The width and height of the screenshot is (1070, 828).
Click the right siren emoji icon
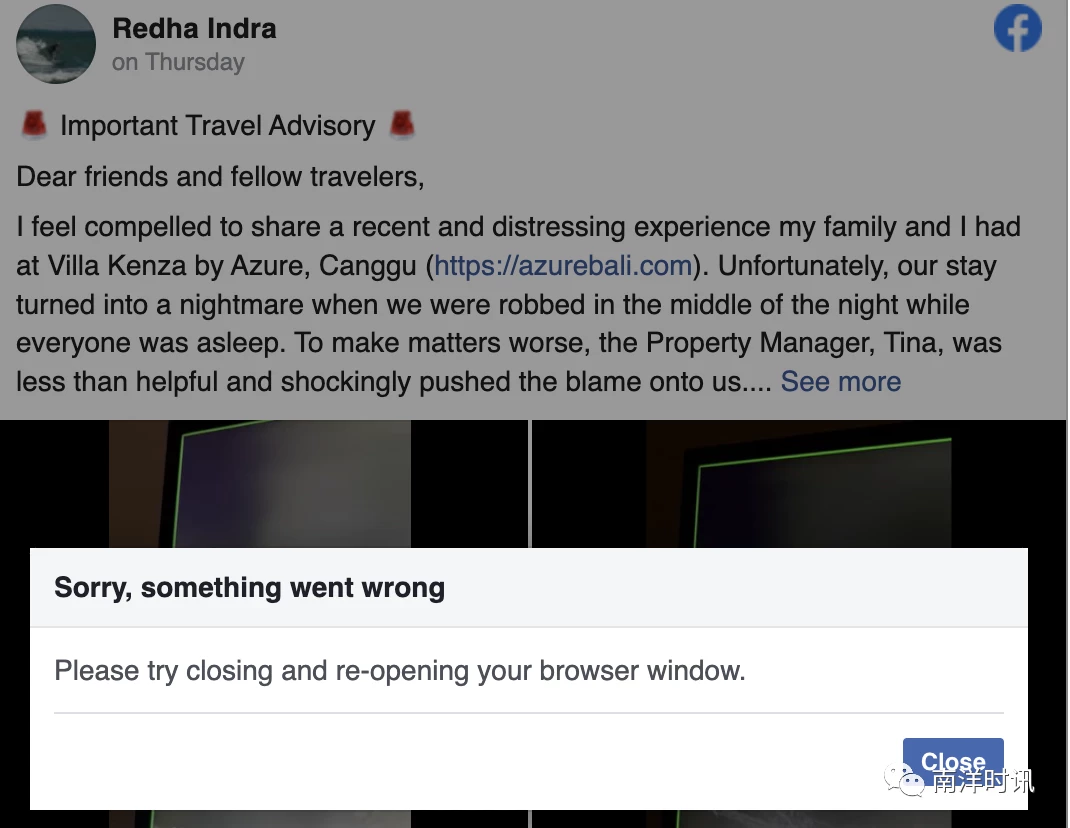pyautogui.click(x=402, y=125)
